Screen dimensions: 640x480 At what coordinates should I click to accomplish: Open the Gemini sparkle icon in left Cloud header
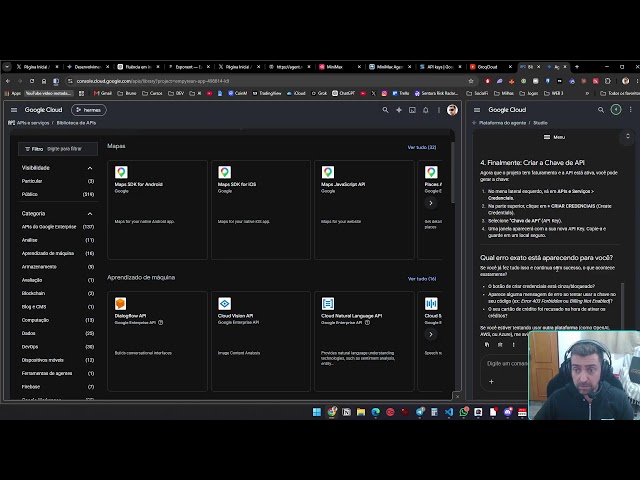[399, 110]
